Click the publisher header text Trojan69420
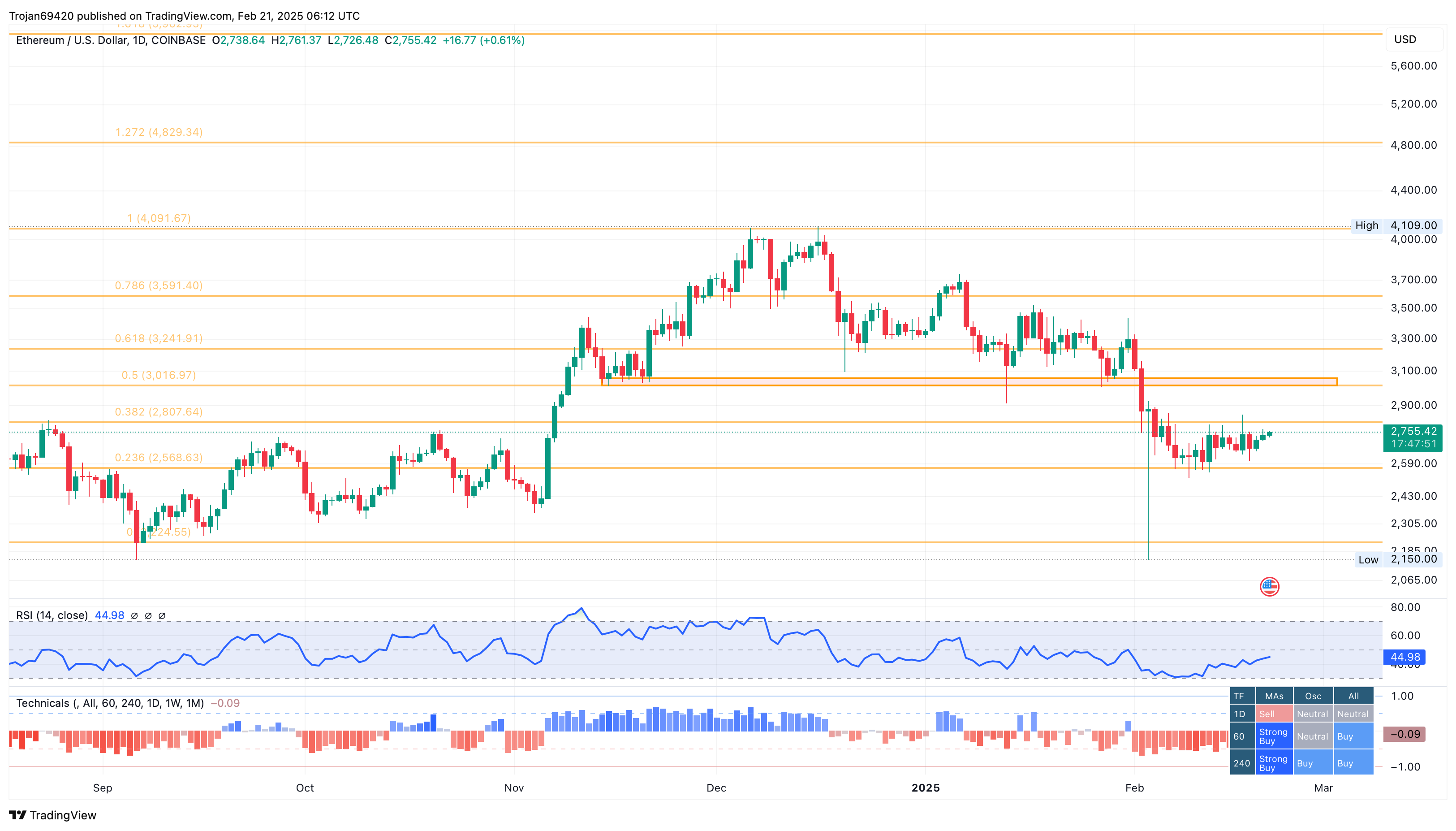This screenshot has height=831, width=1456. [42, 16]
